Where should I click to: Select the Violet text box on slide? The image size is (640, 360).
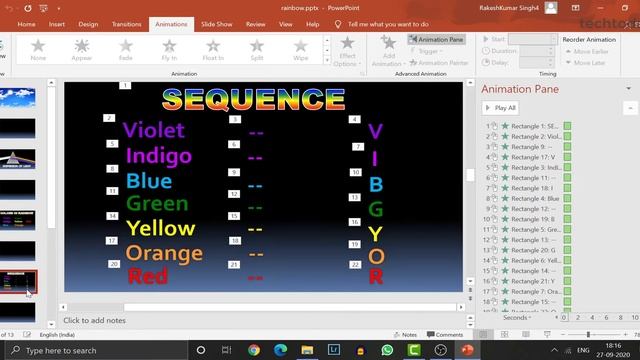[153, 130]
